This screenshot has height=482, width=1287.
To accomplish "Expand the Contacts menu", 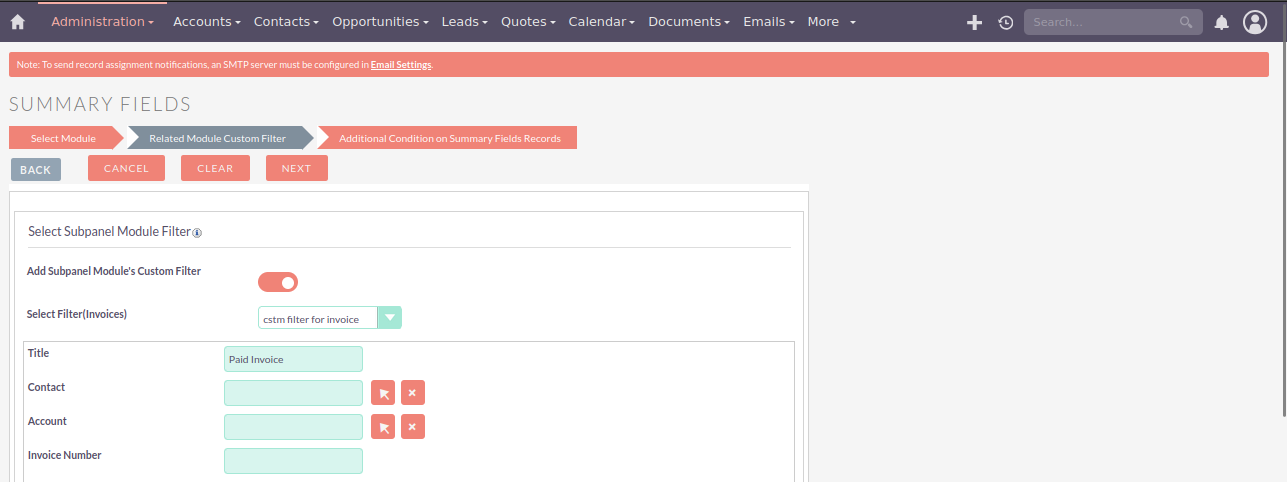I will coord(286,22).
